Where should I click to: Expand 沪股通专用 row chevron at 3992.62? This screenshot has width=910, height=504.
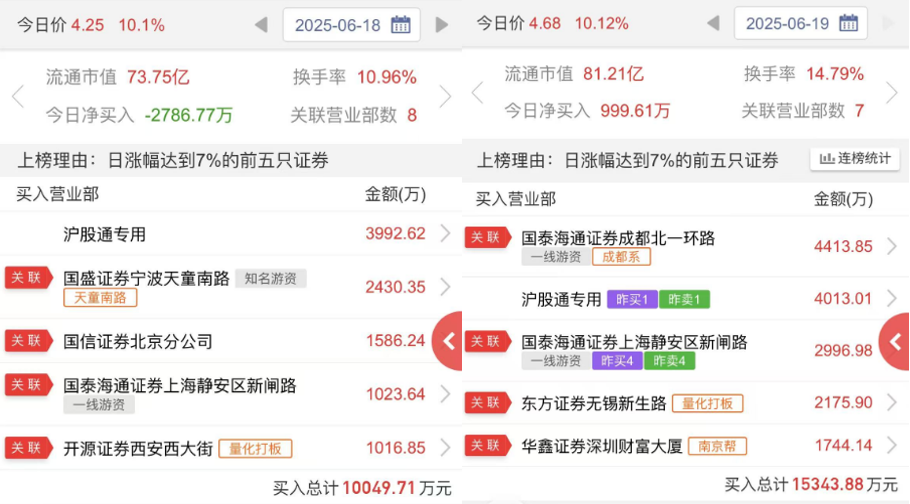click(445, 234)
